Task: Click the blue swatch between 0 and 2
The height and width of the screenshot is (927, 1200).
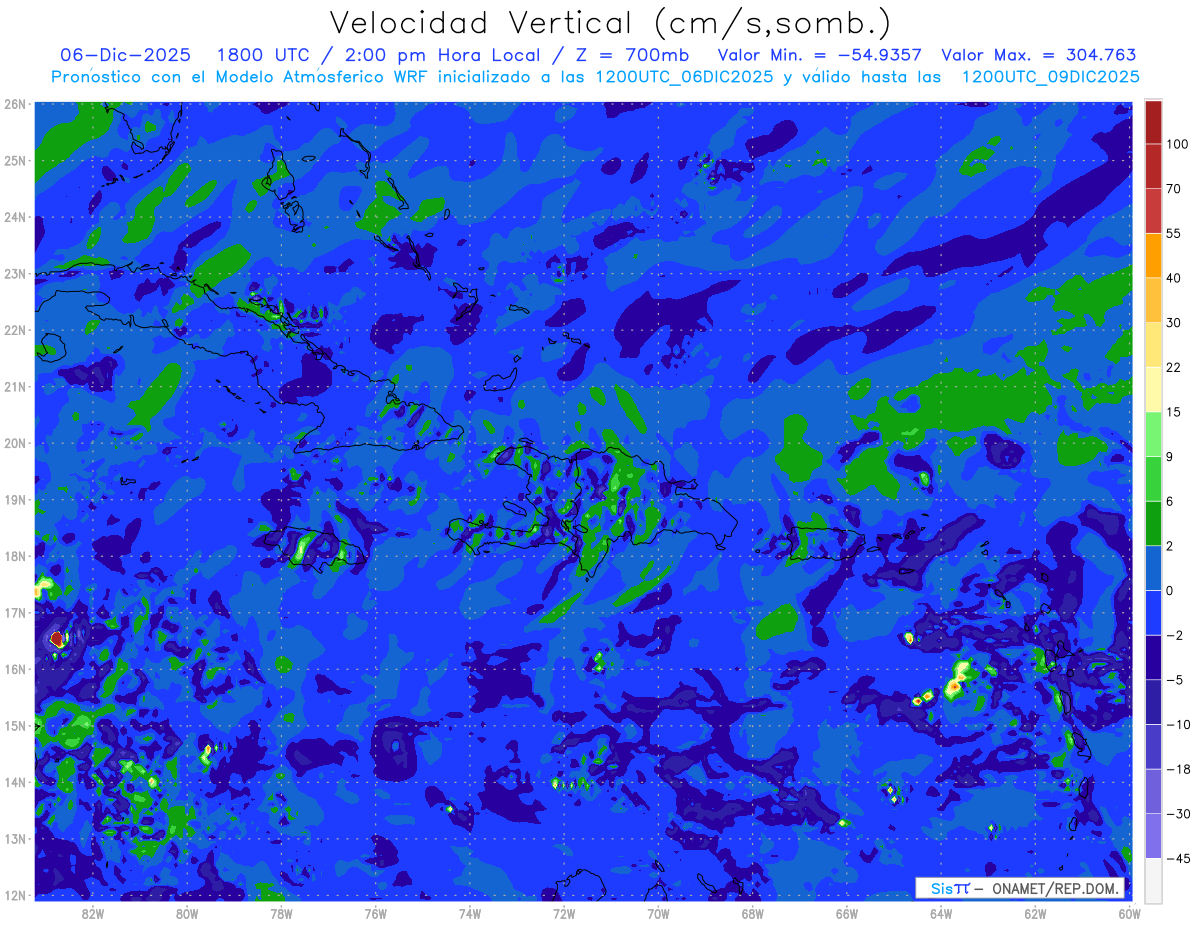Action: 1153,567
